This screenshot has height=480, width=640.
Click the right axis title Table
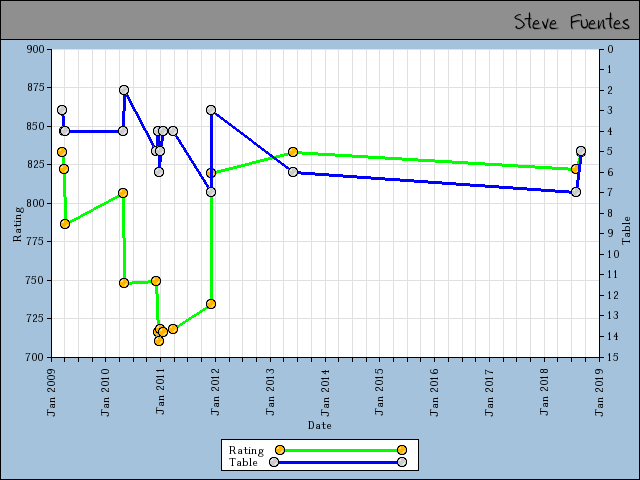point(626,230)
